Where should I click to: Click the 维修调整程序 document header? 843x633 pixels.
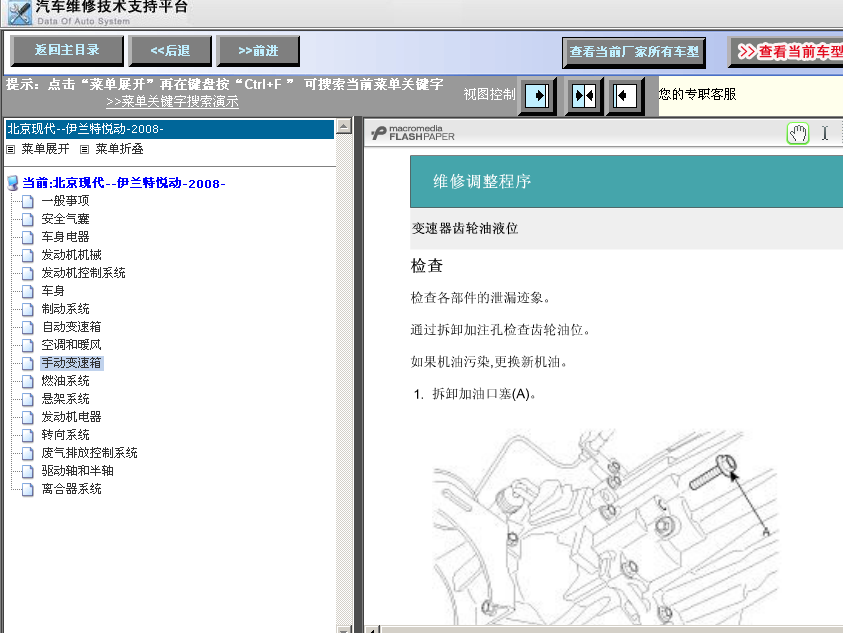point(626,181)
